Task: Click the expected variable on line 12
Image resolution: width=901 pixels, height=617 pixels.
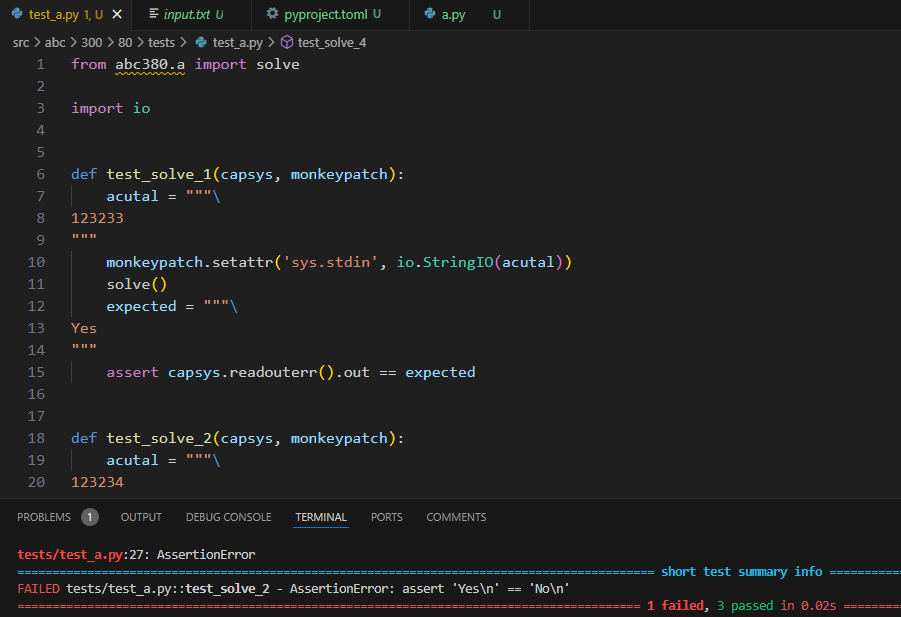Action: 141,306
